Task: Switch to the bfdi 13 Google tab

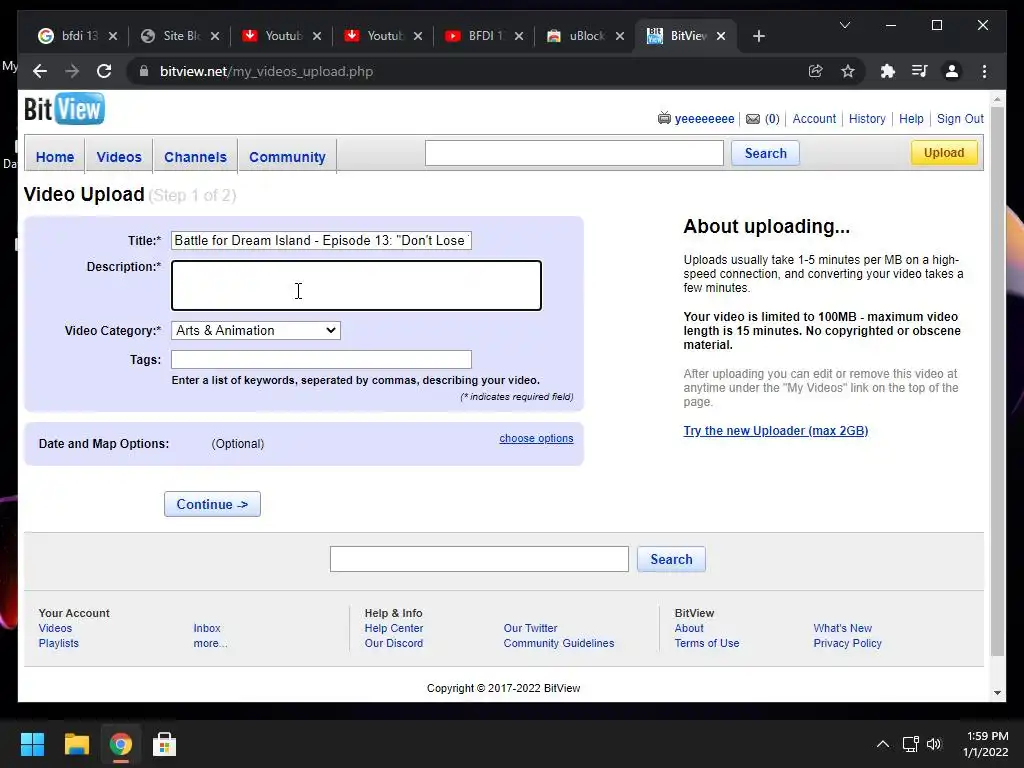Action: 71,36
